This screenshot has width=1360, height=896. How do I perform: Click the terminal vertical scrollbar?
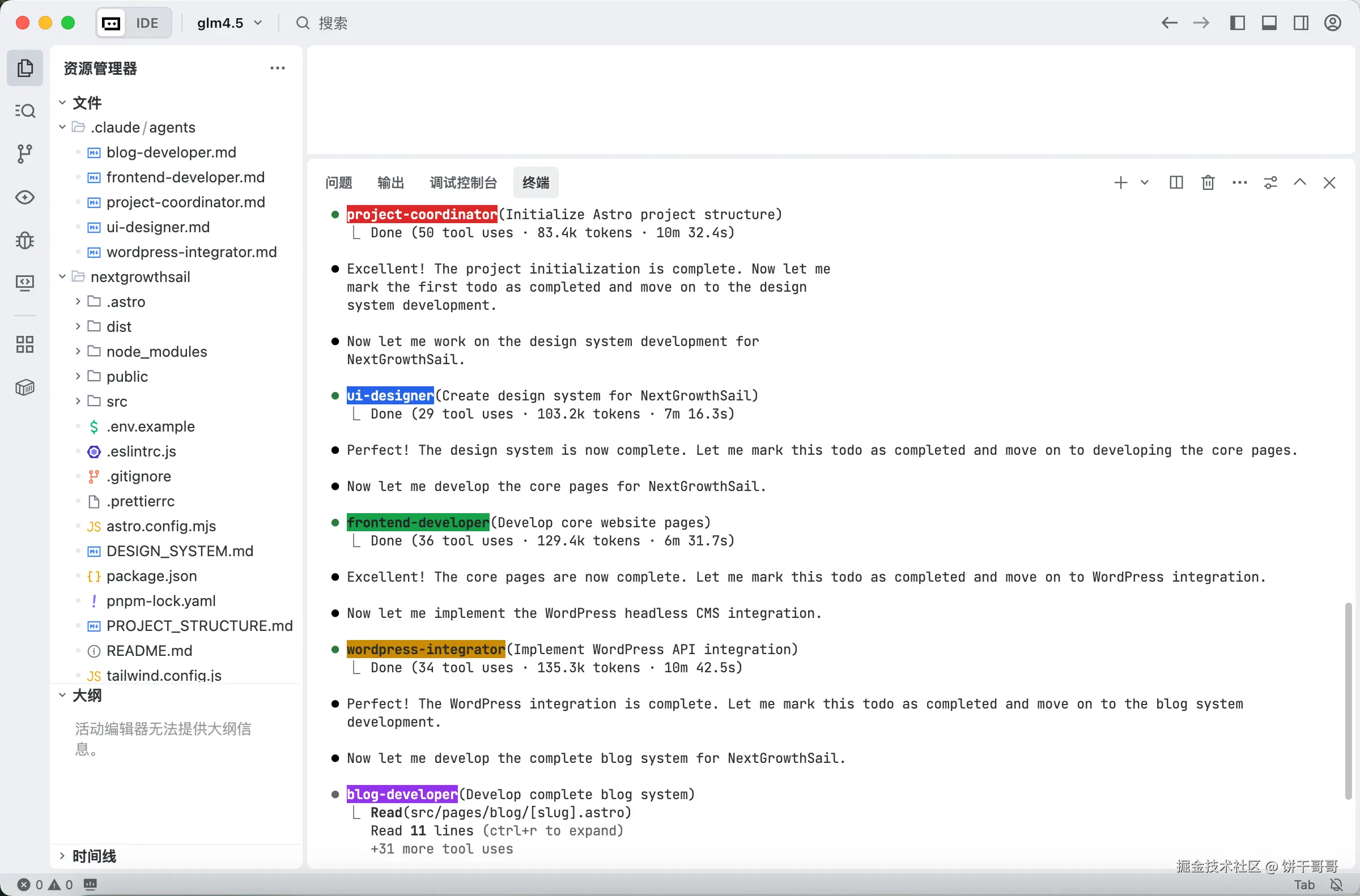[x=1348, y=701]
